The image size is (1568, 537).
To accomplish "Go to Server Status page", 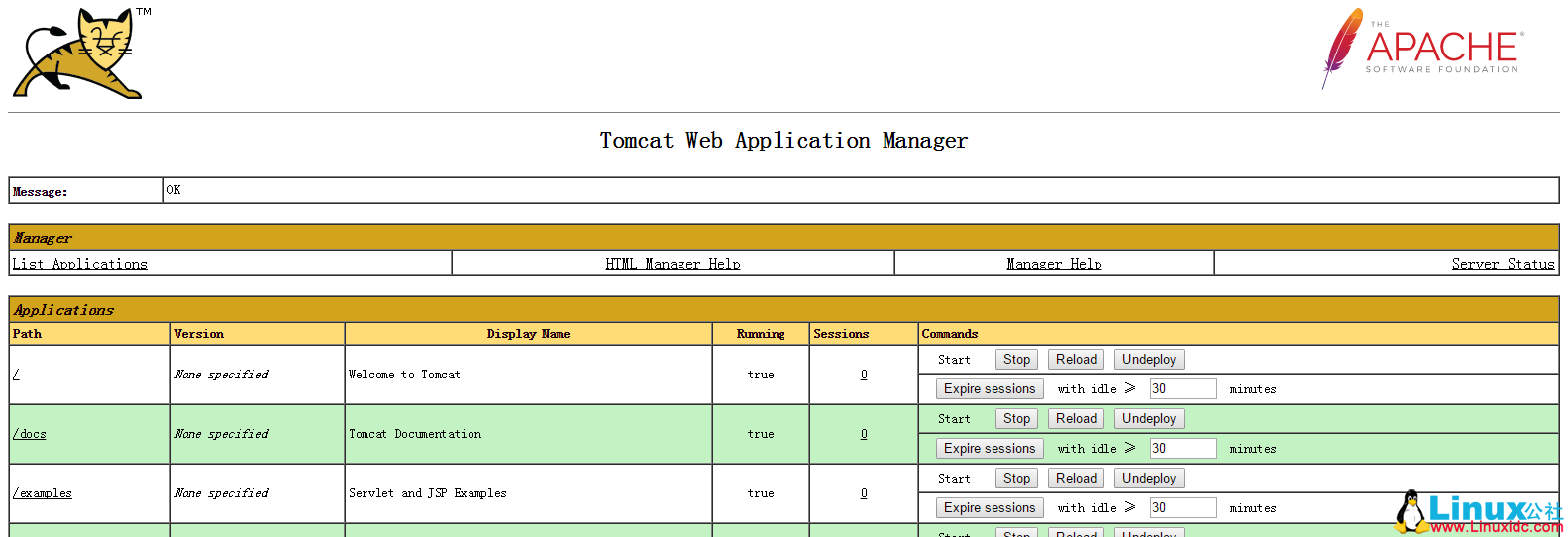I will [x=1503, y=264].
